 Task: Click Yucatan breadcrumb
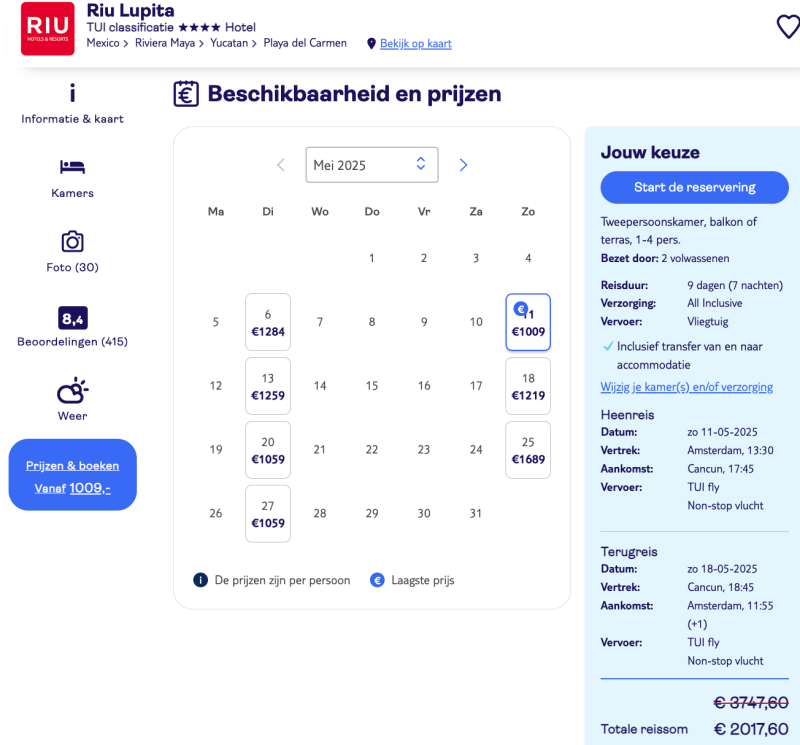pyautogui.click(x=229, y=43)
